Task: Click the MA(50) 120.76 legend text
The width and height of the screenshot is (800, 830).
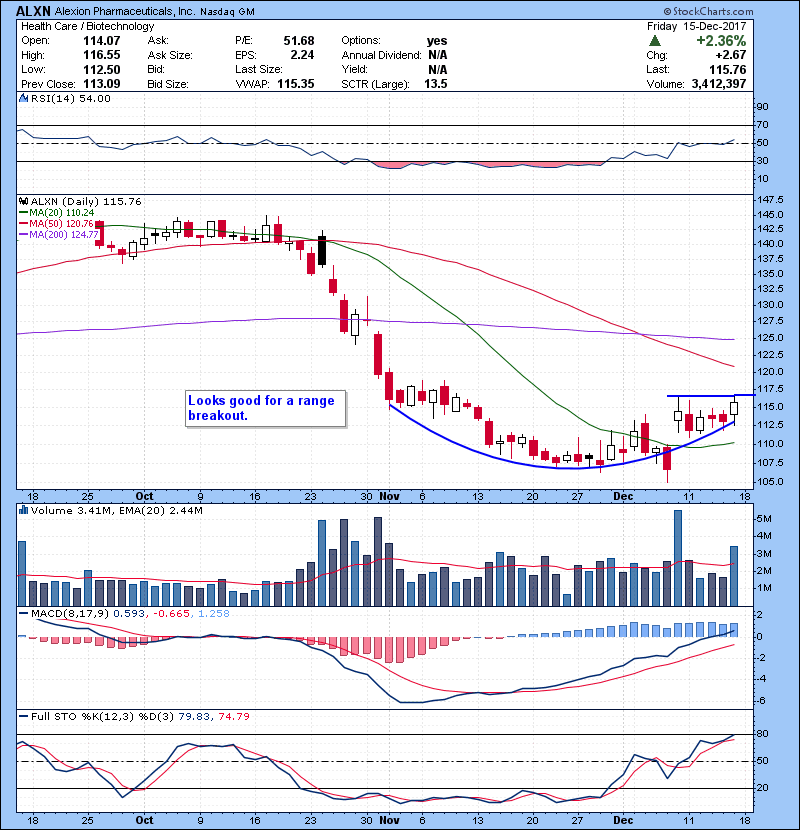Action: (x=61, y=223)
